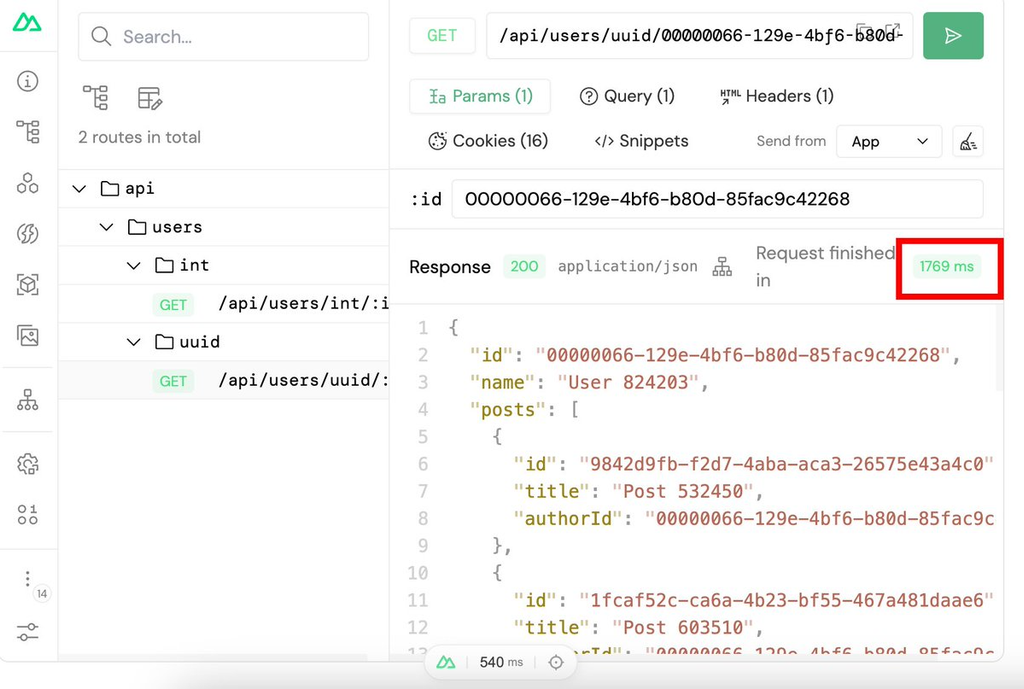This screenshot has width=1024, height=689.
Task: Switch to the Headers (1) tab
Action: 776,96
